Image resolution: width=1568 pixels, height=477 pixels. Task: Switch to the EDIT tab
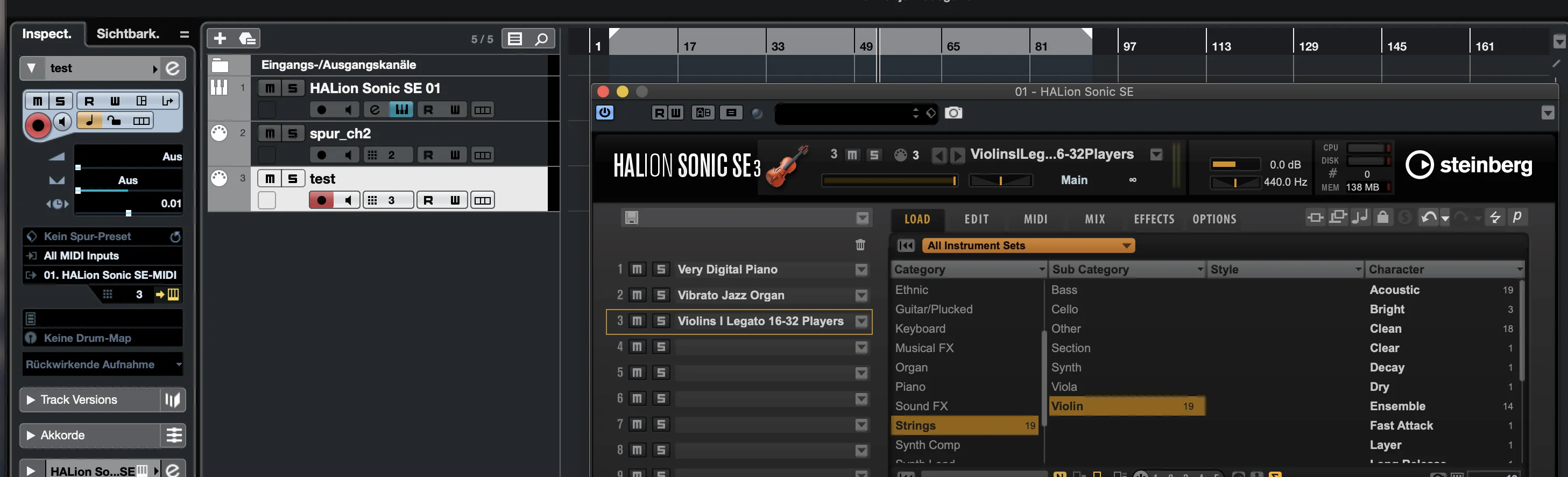coord(976,219)
